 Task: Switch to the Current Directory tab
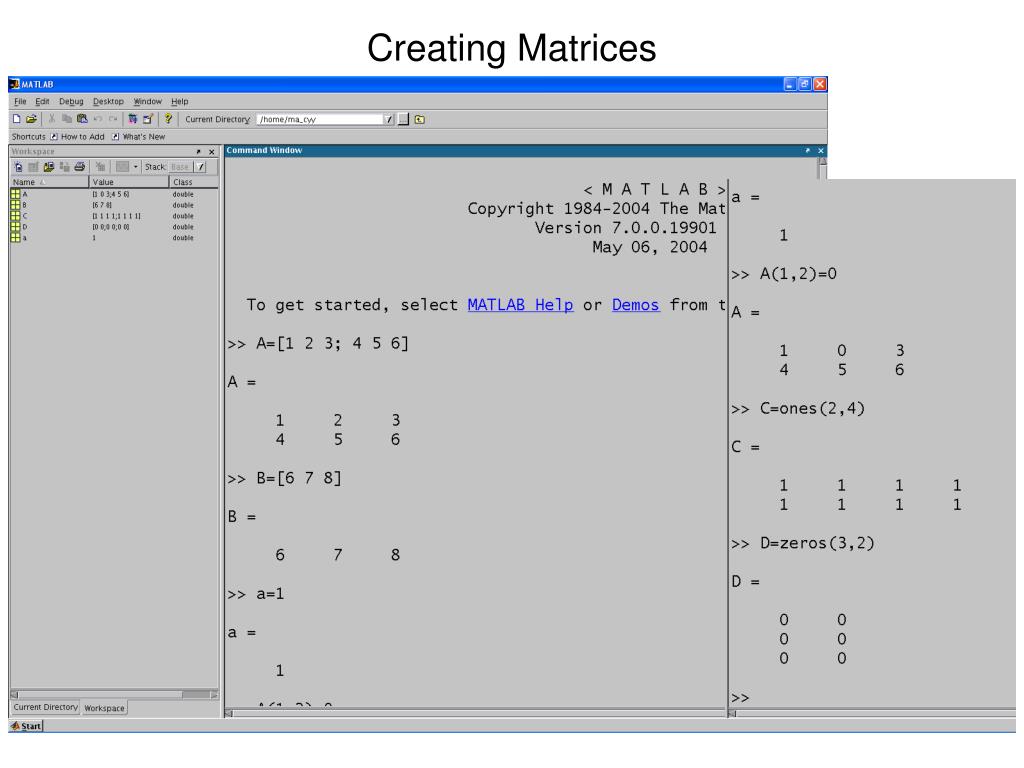coord(46,707)
